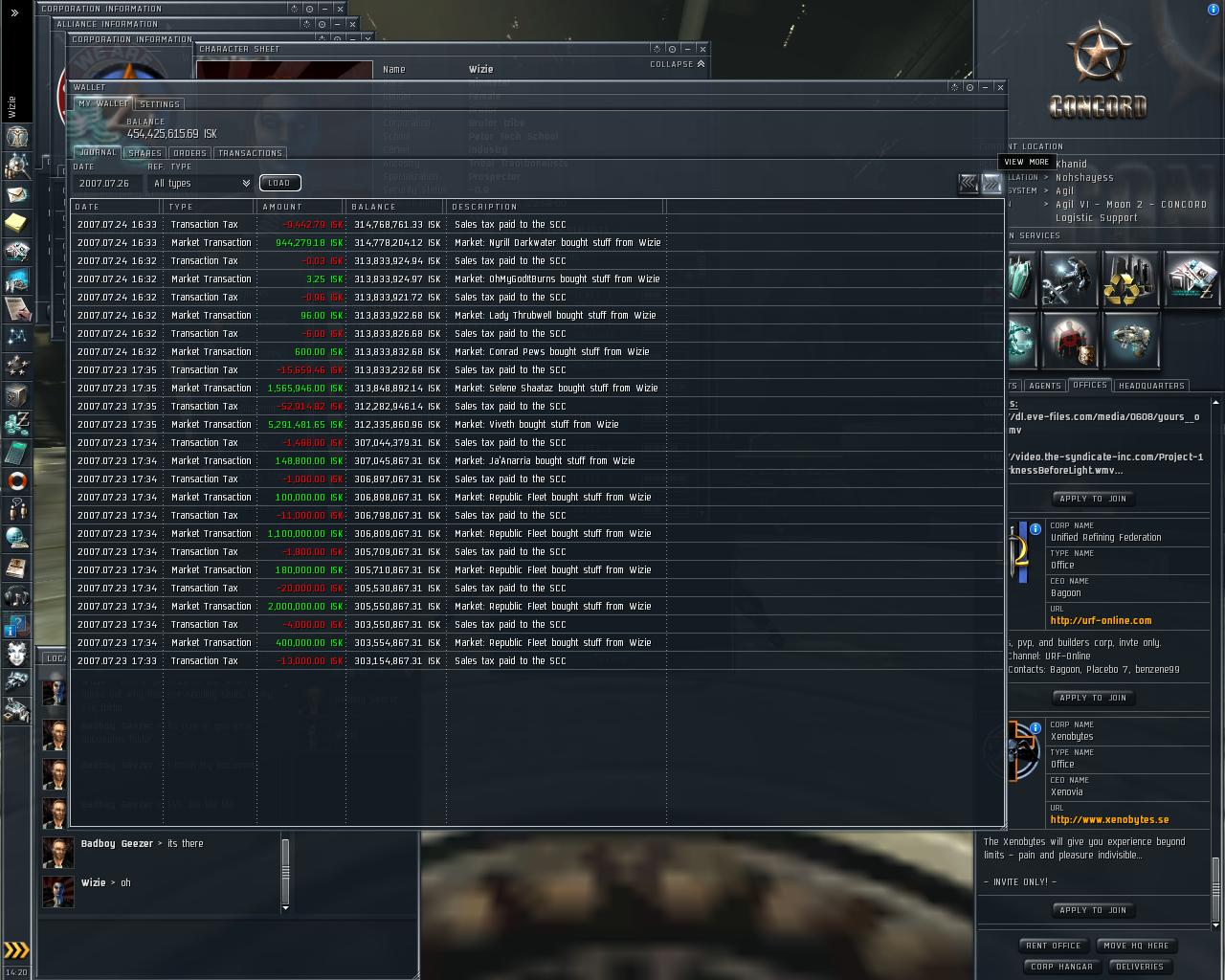
Task: Open the calculator sidebar icon
Action: pos(16,453)
